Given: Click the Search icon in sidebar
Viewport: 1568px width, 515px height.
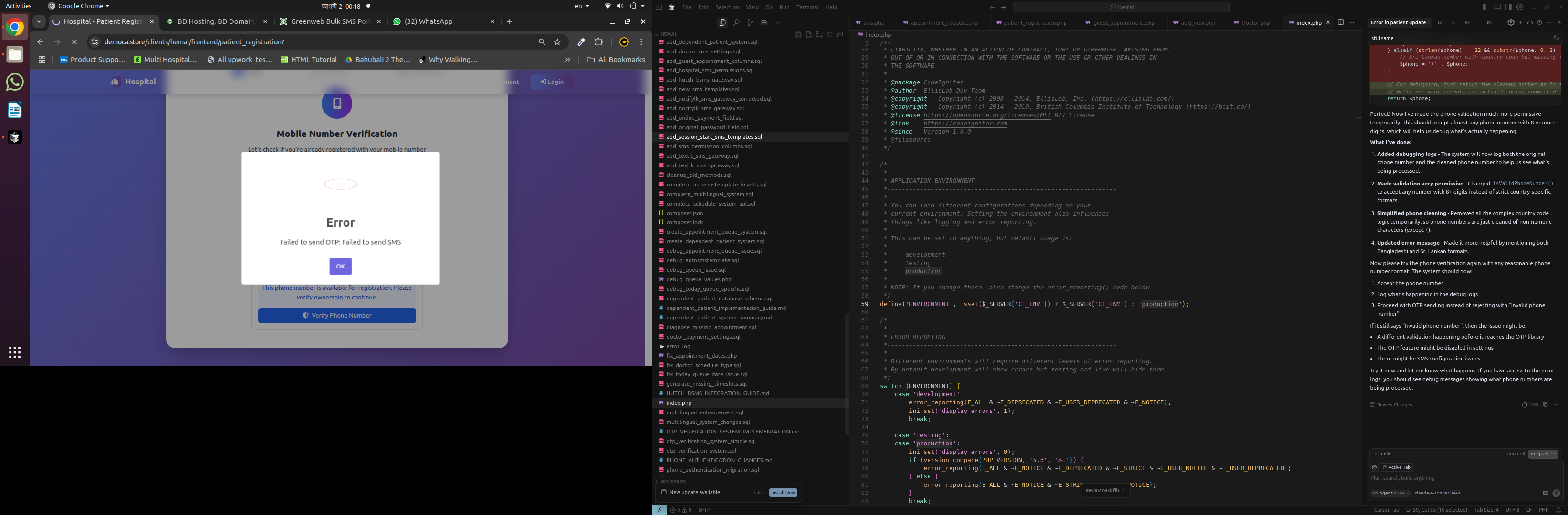Looking at the screenshot, I should (x=737, y=22).
